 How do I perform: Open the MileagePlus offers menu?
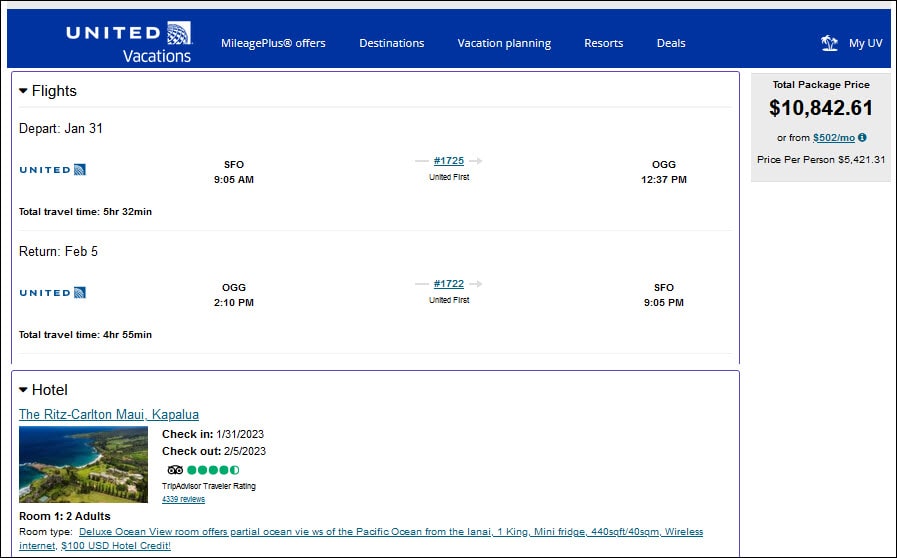273,43
